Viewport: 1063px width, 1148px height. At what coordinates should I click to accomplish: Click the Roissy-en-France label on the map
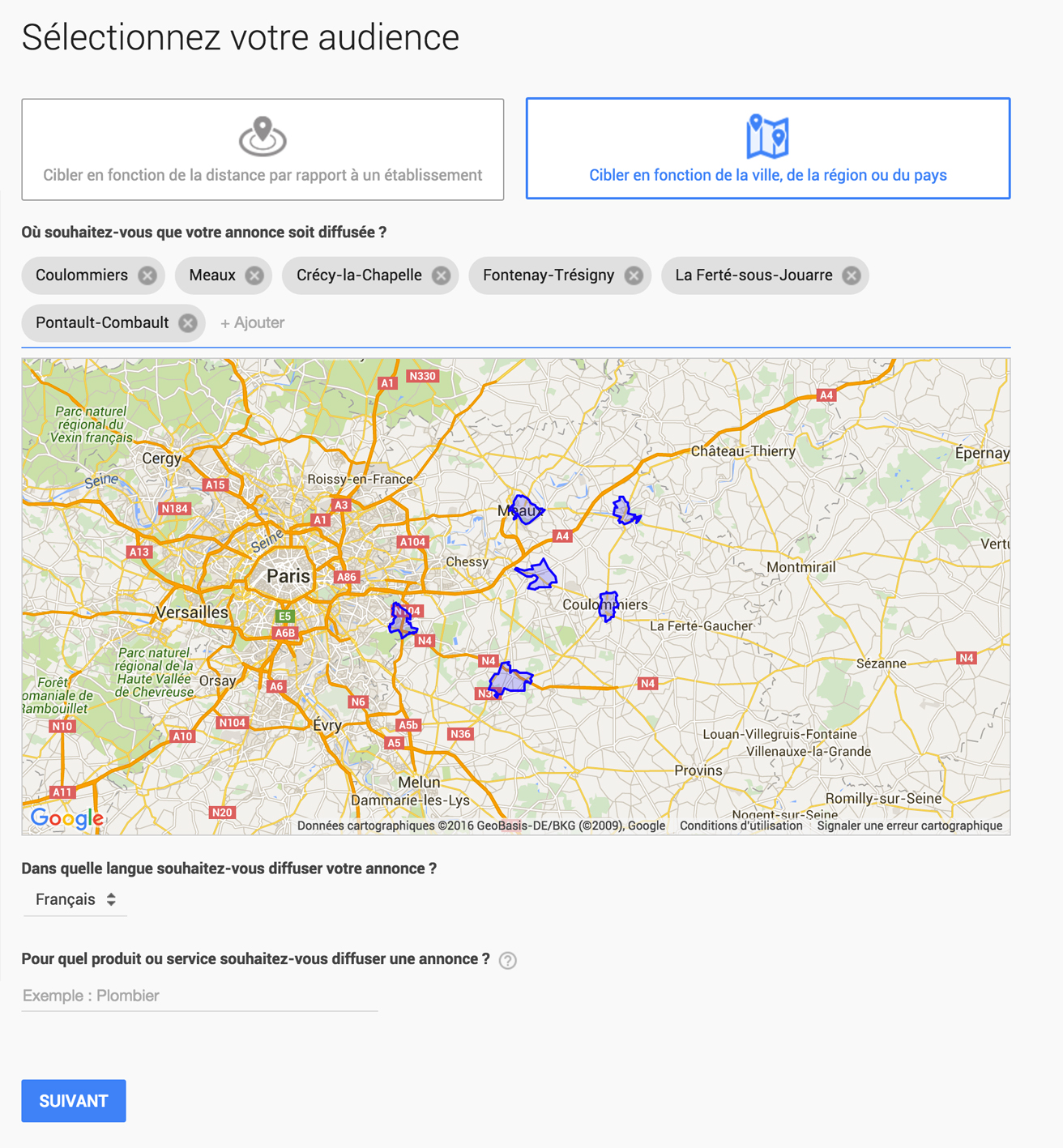click(x=360, y=480)
